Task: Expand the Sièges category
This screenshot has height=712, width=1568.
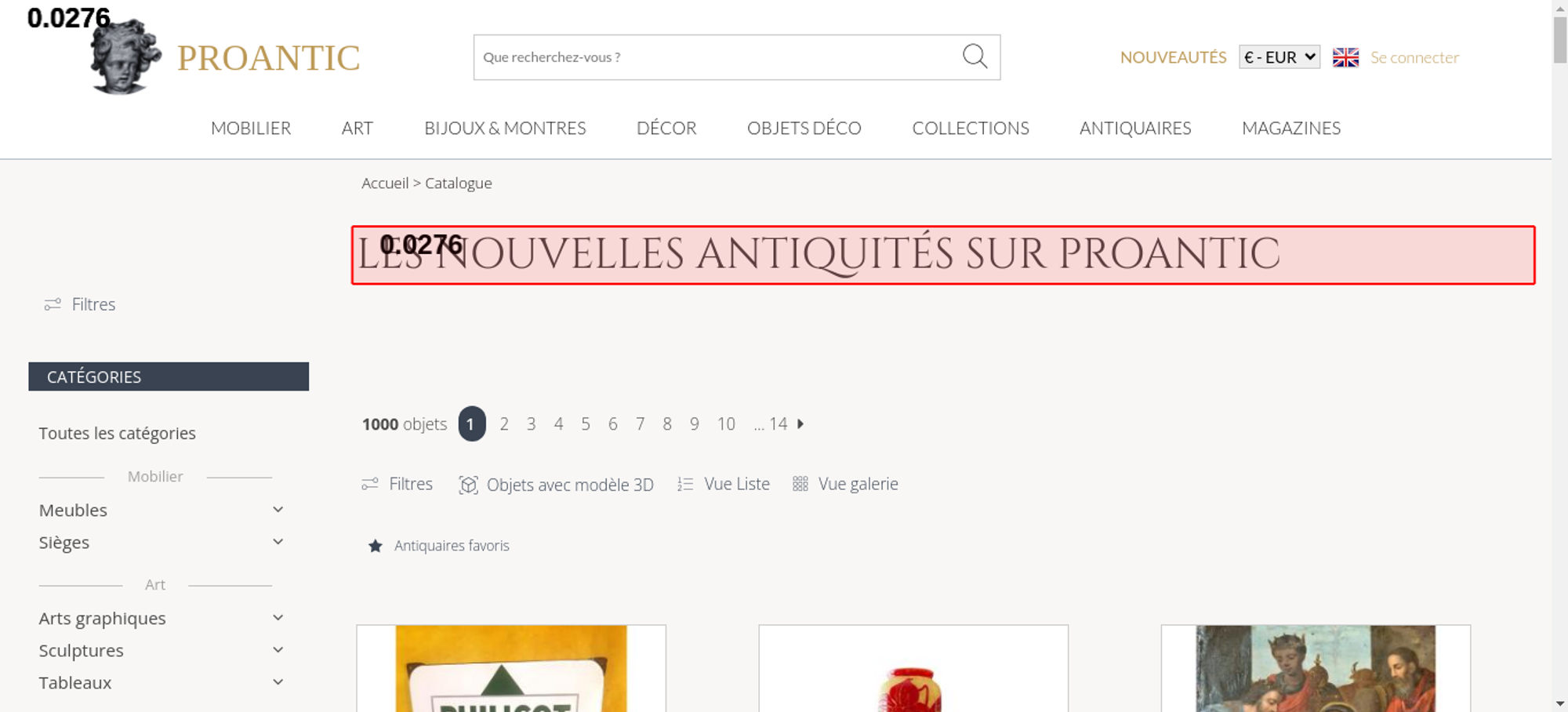Action: (x=278, y=542)
